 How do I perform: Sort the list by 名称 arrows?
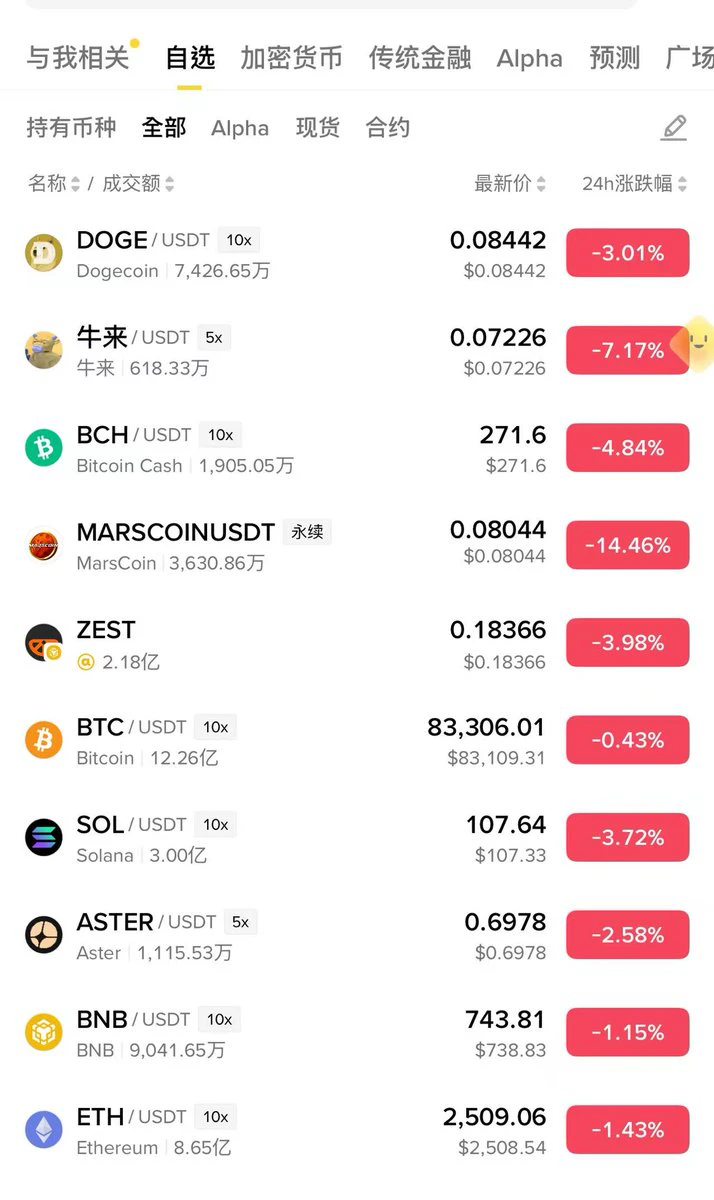75,184
